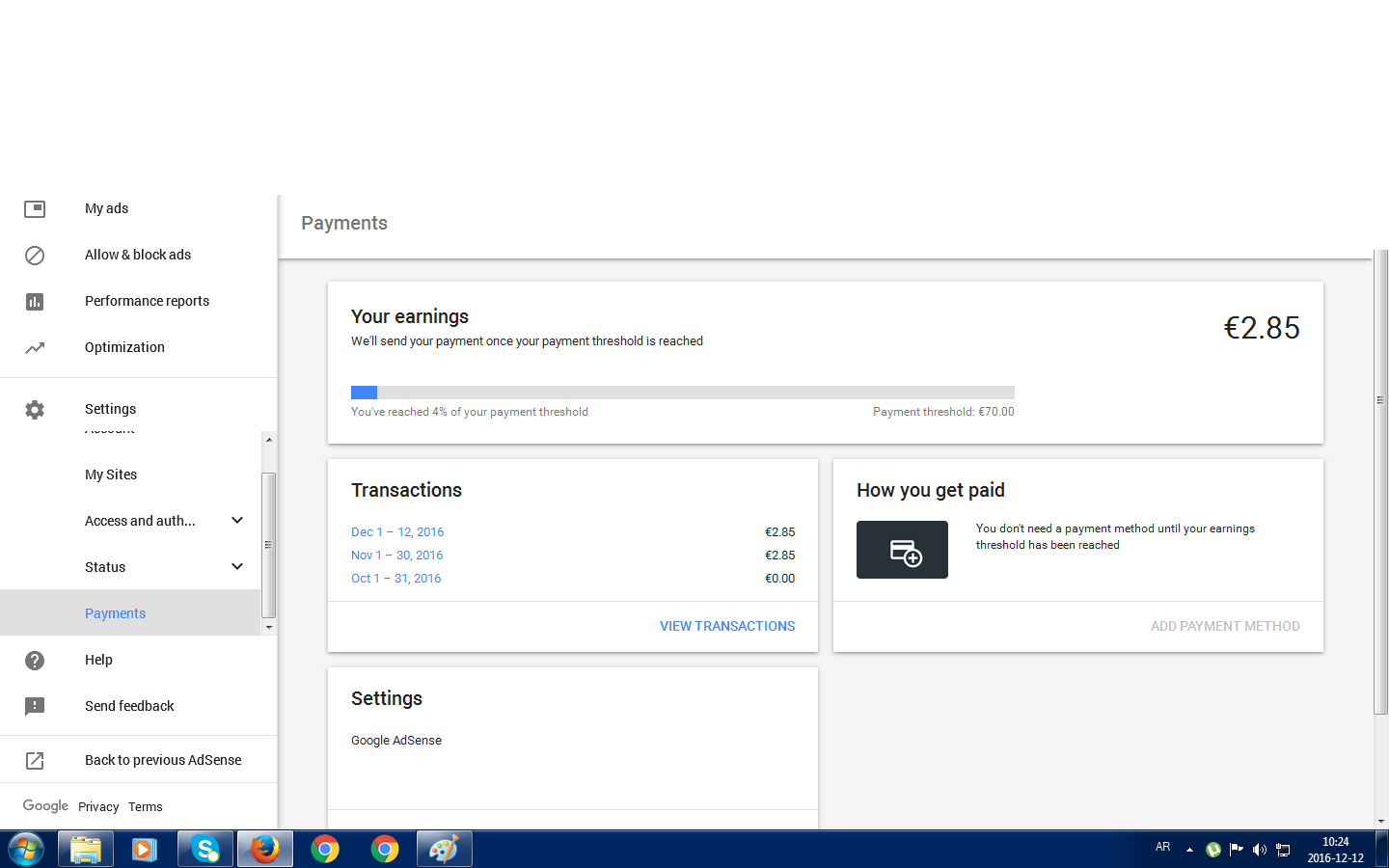
Task: Click the €2.85 earnings total
Action: pyautogui.click(x=1262, y=328)
